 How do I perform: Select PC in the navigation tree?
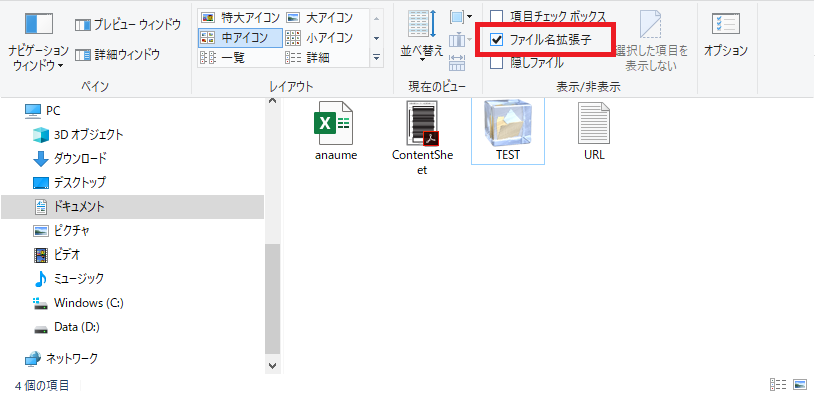[x=43, y=111]
